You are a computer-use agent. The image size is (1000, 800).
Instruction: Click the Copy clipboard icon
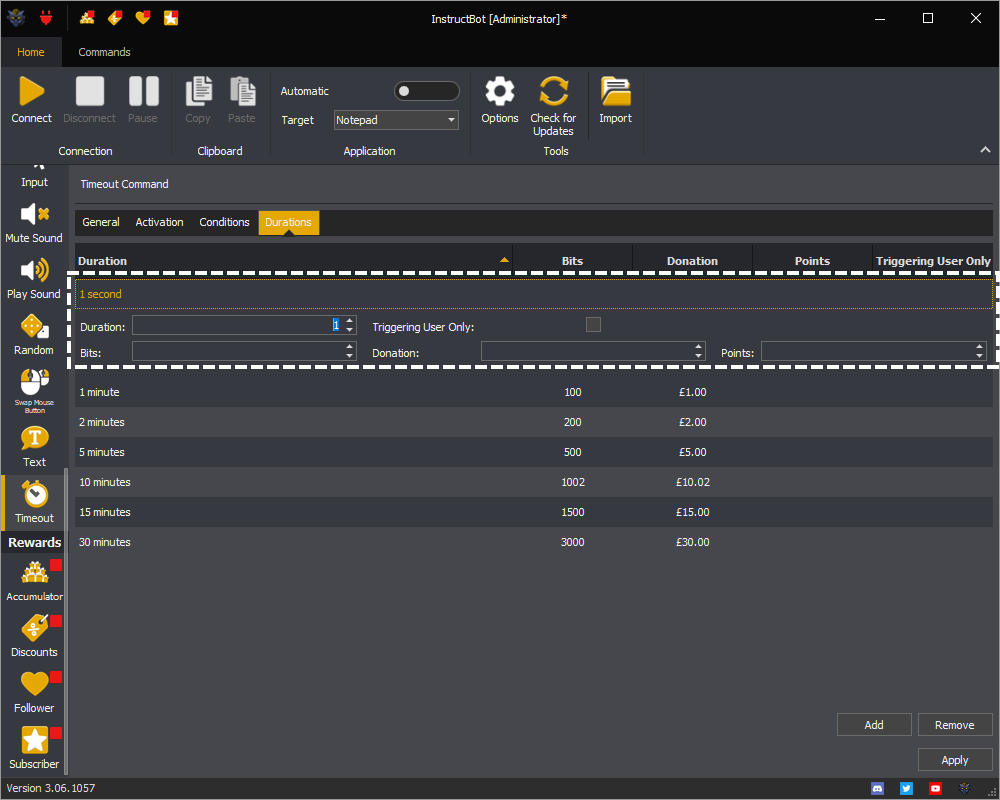[x=198, y=91]
